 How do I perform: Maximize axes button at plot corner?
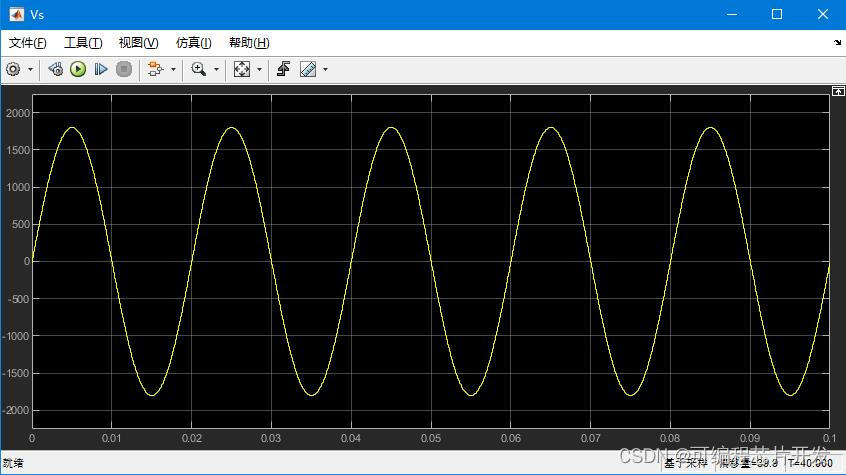838,91
